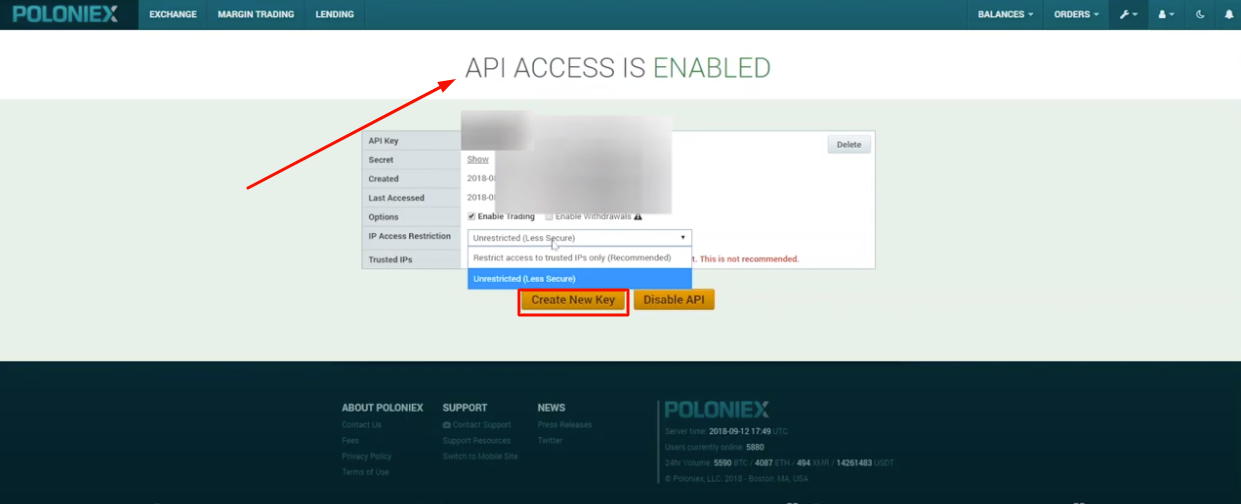
Task: Check the Enable Withdrawals checkbox
Action: point(549,216)
